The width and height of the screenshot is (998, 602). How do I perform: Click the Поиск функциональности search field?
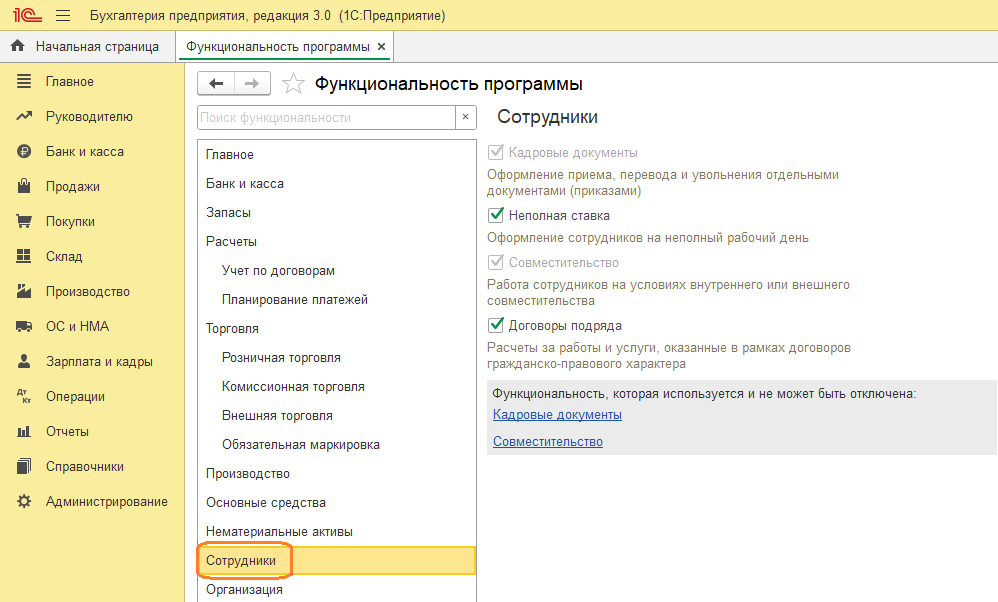326,118
